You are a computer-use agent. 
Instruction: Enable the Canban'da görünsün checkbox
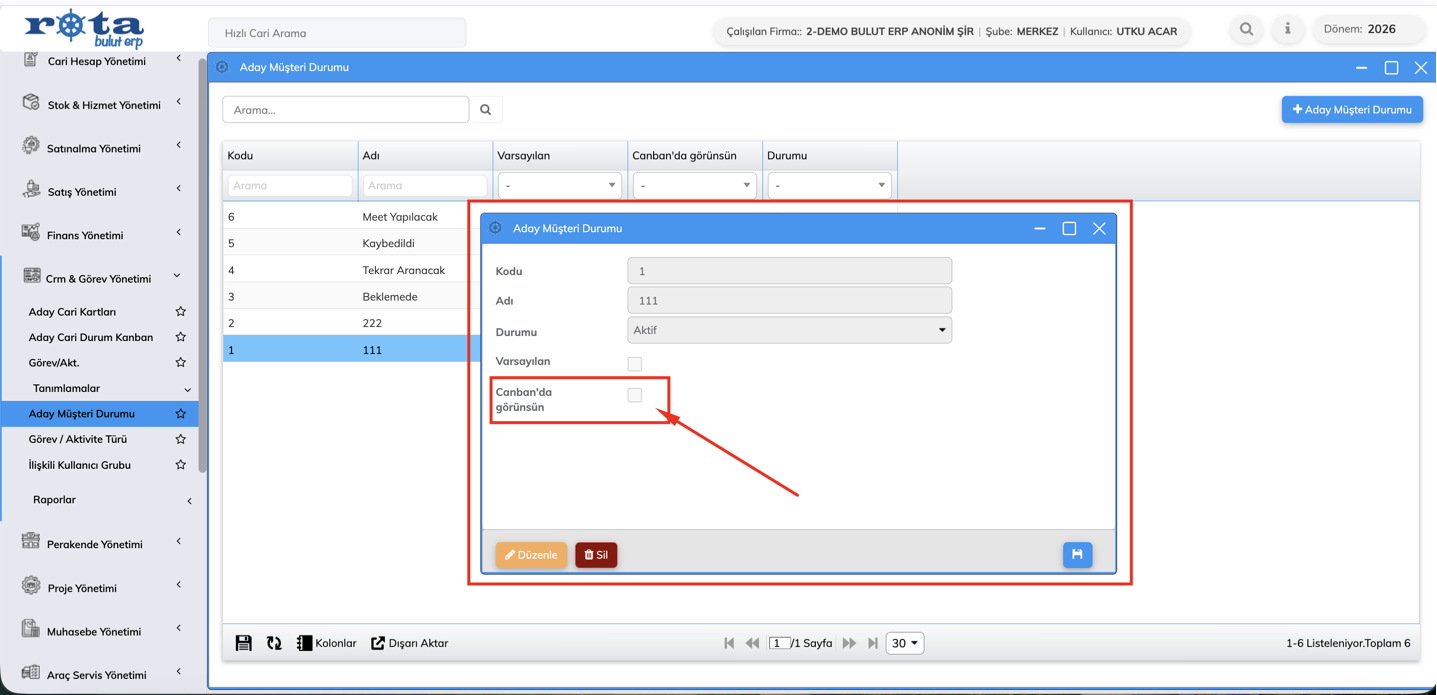click(x=635, y=395)
